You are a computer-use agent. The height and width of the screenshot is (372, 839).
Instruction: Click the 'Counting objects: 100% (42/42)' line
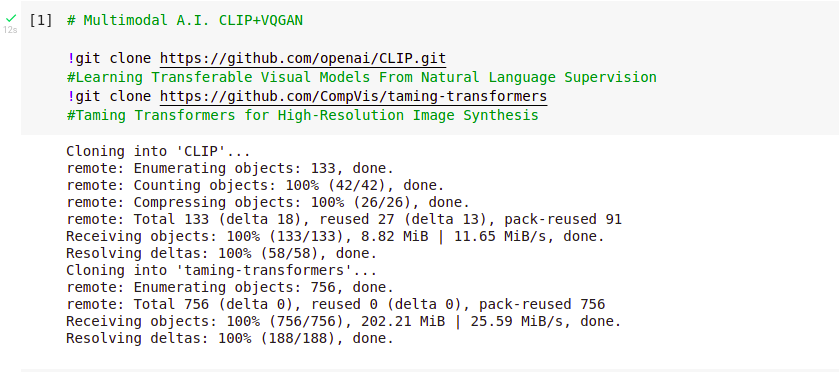point(255,186)
